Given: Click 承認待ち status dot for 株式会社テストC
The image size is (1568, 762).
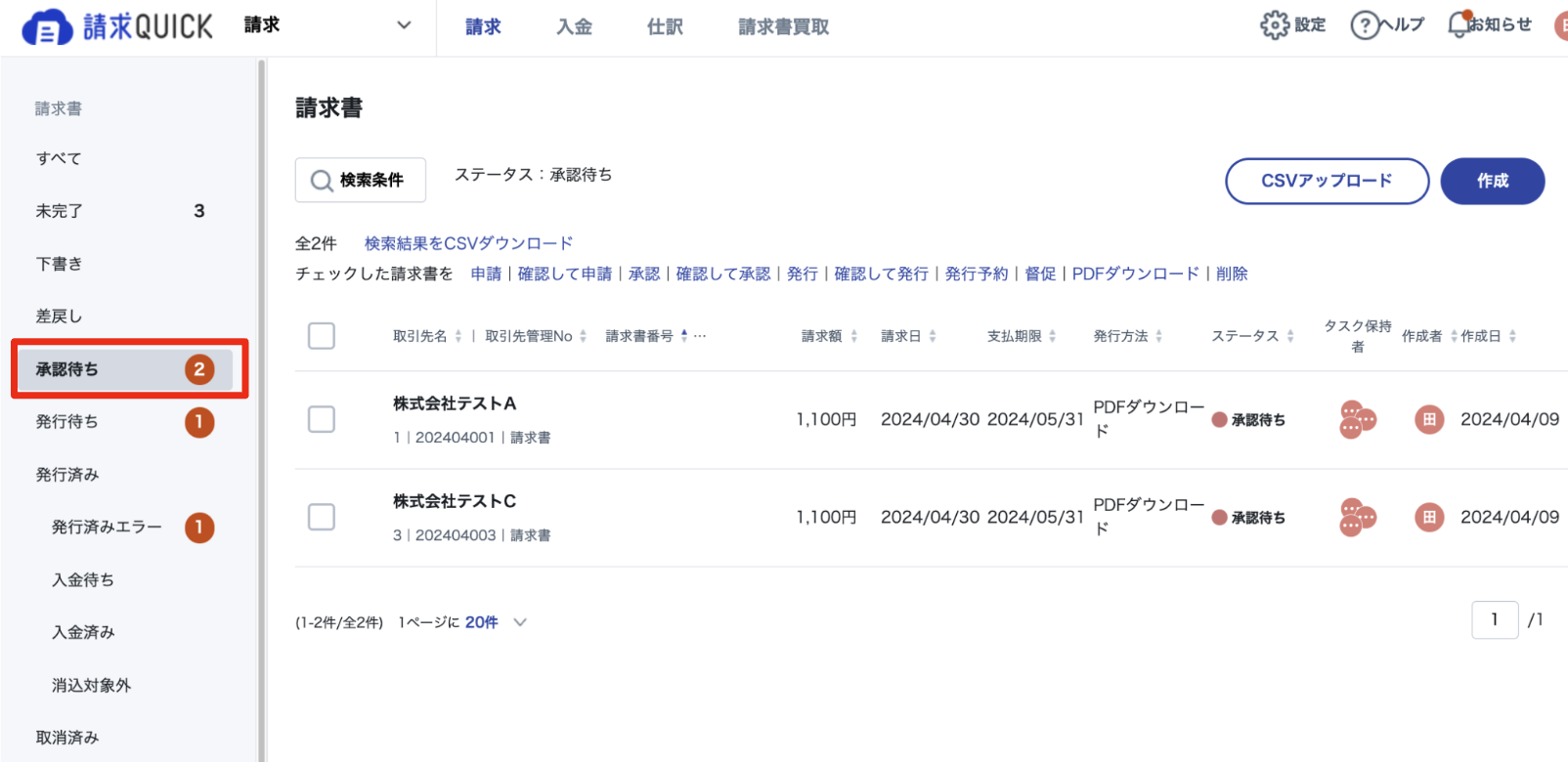Looking at the screenshot, I should click(x=1219, y=518).
